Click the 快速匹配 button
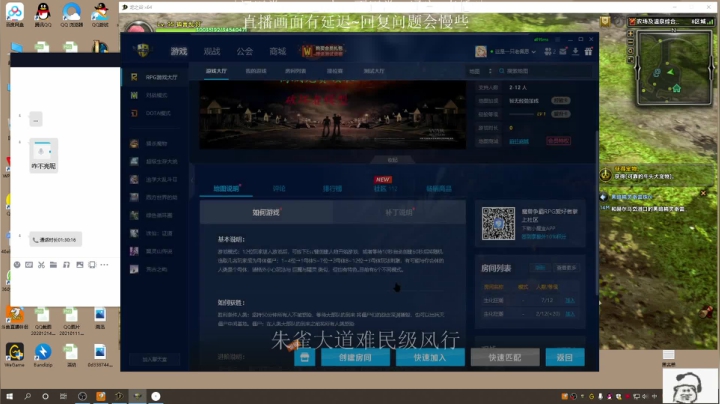The image size is (720, 404). coord(505,357)
